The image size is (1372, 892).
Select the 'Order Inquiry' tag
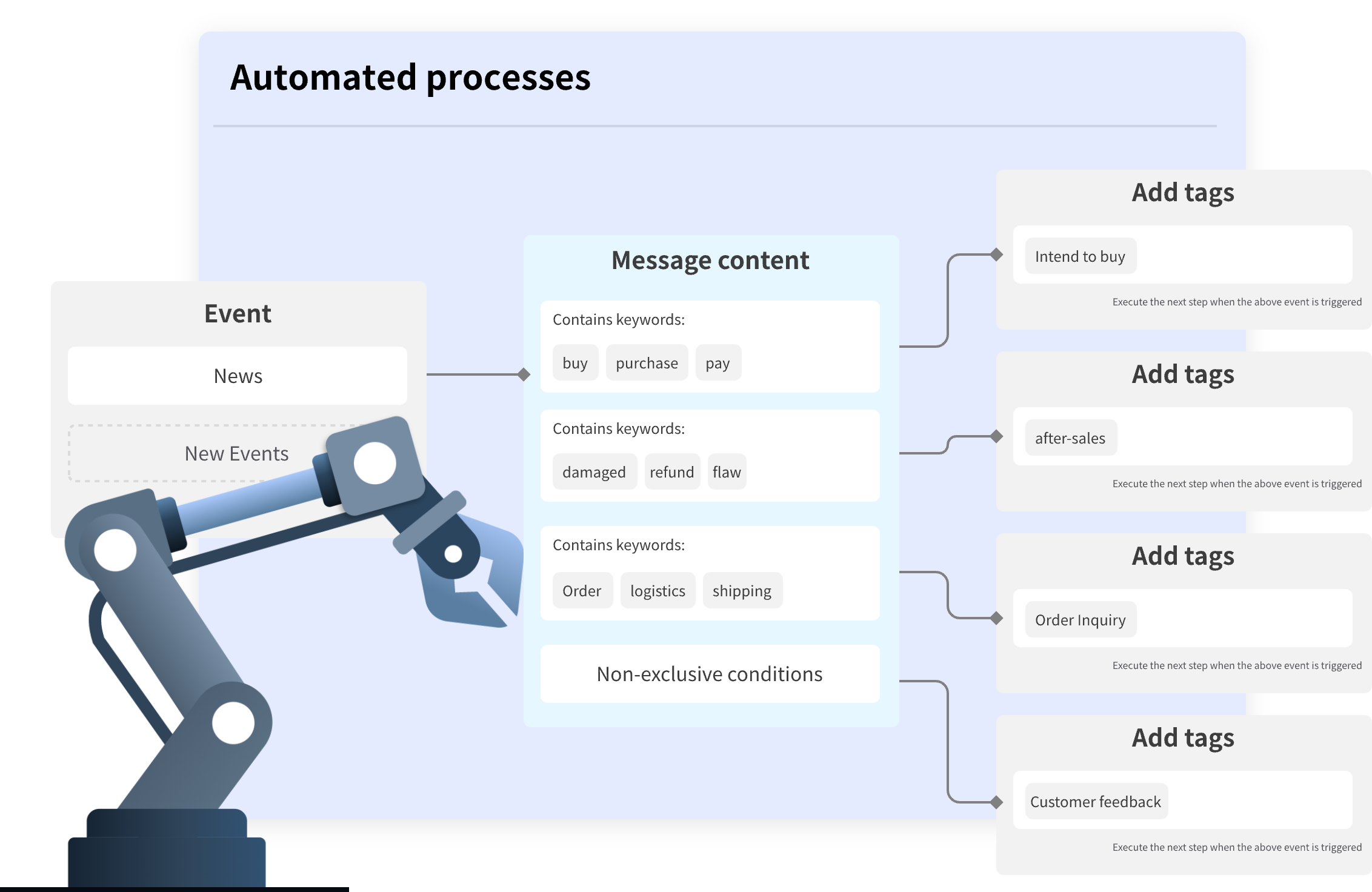click(x=1080, y=620)
